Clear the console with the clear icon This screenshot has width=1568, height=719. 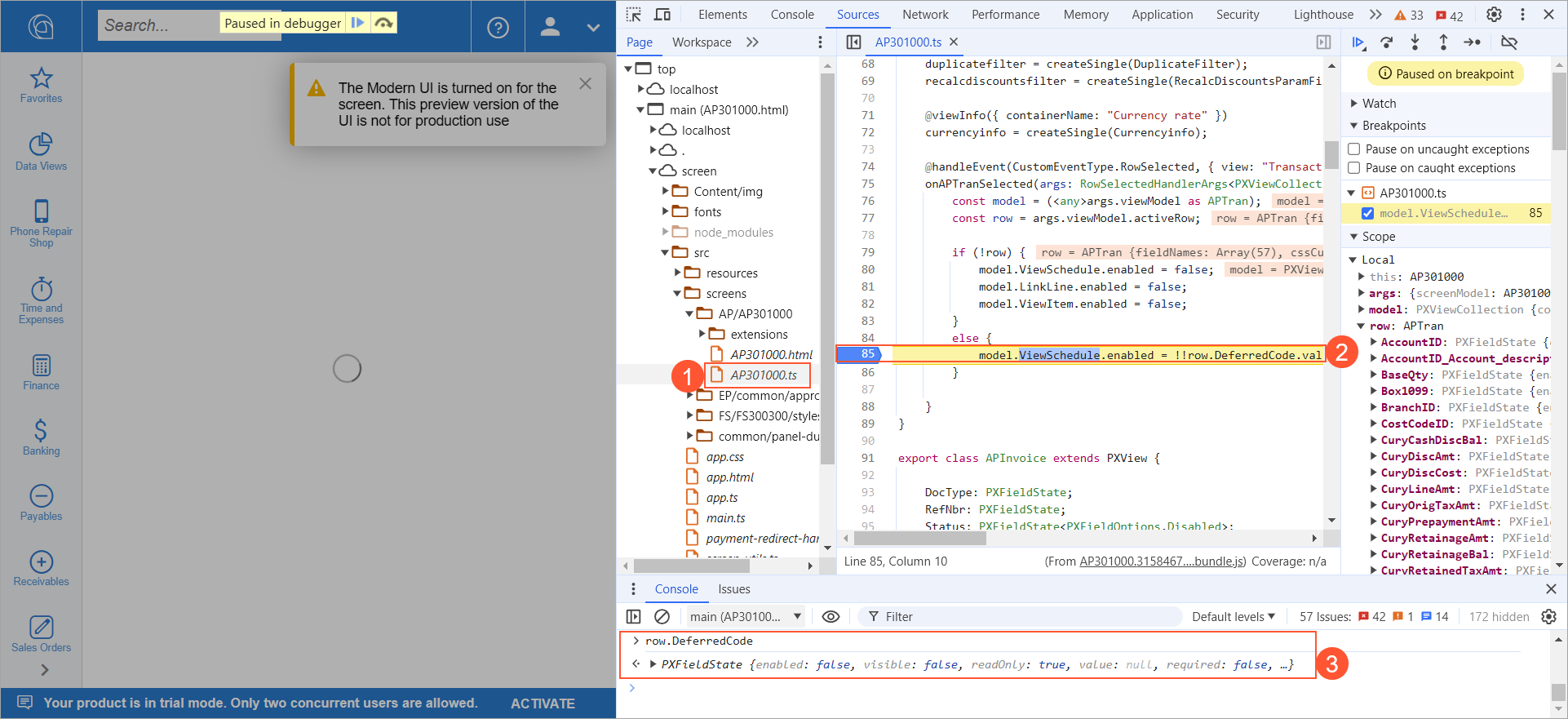click(x=662, y=617)
